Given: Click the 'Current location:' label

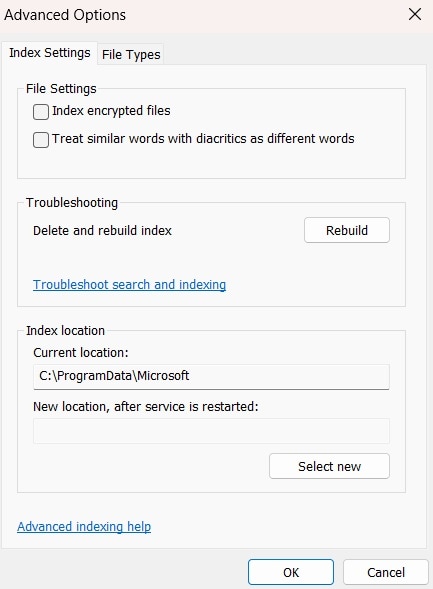Looking at the screenshot, I should click(81, 353).
